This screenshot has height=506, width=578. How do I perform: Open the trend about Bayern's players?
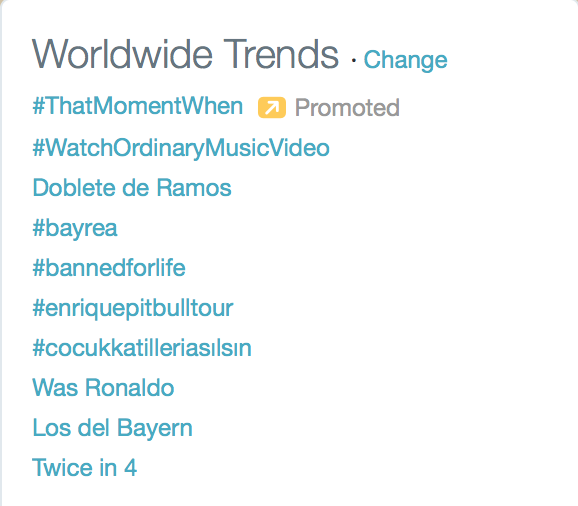[112, 429]
